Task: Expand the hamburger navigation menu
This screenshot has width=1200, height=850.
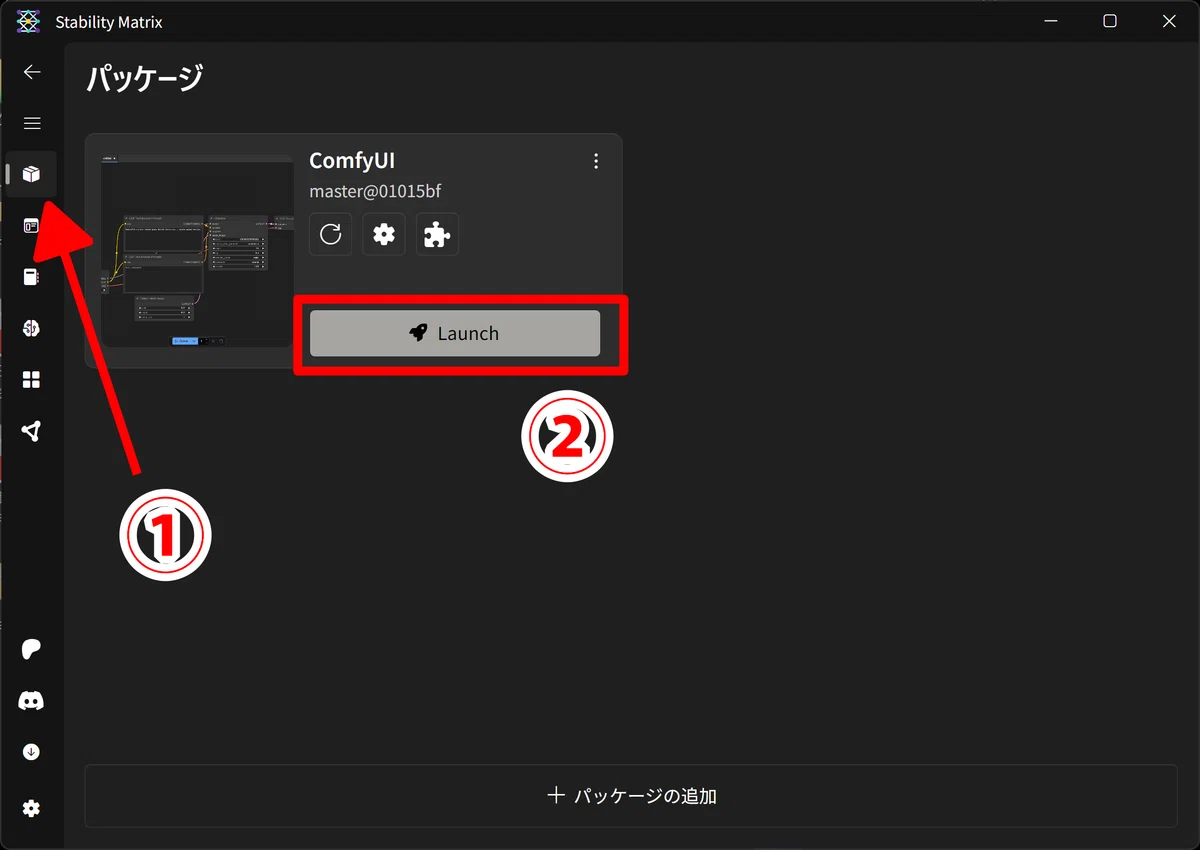Action: coord(32,123)
